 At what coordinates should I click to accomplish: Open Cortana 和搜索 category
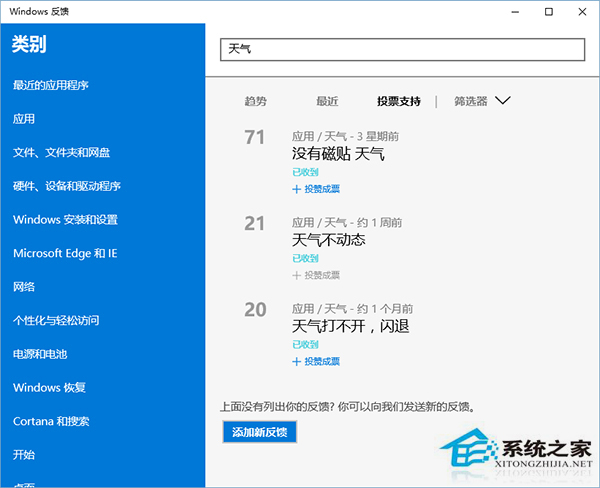coord(51,421)
